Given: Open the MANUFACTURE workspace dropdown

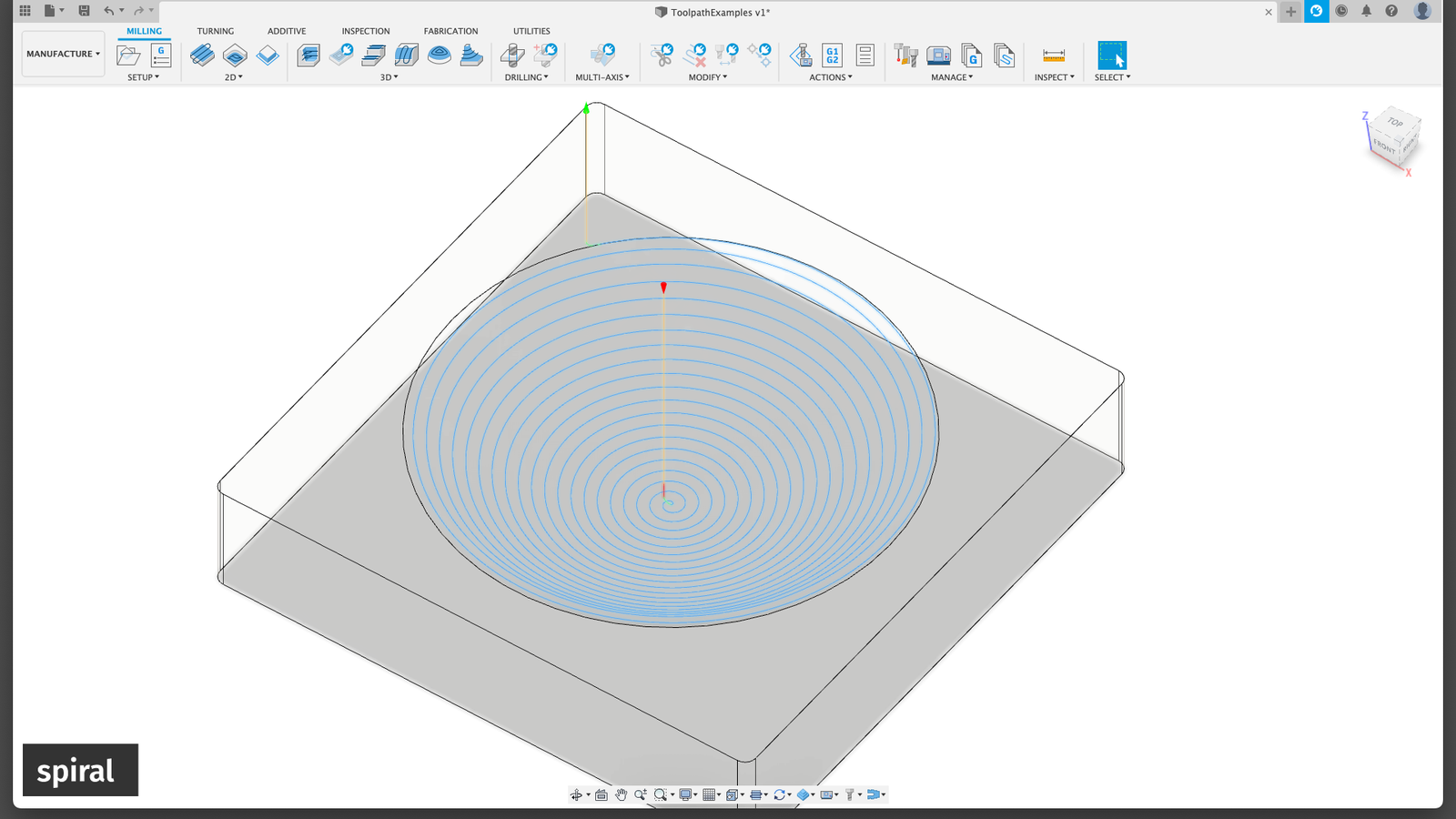Looking at the screenshot, I should [63, 54].
